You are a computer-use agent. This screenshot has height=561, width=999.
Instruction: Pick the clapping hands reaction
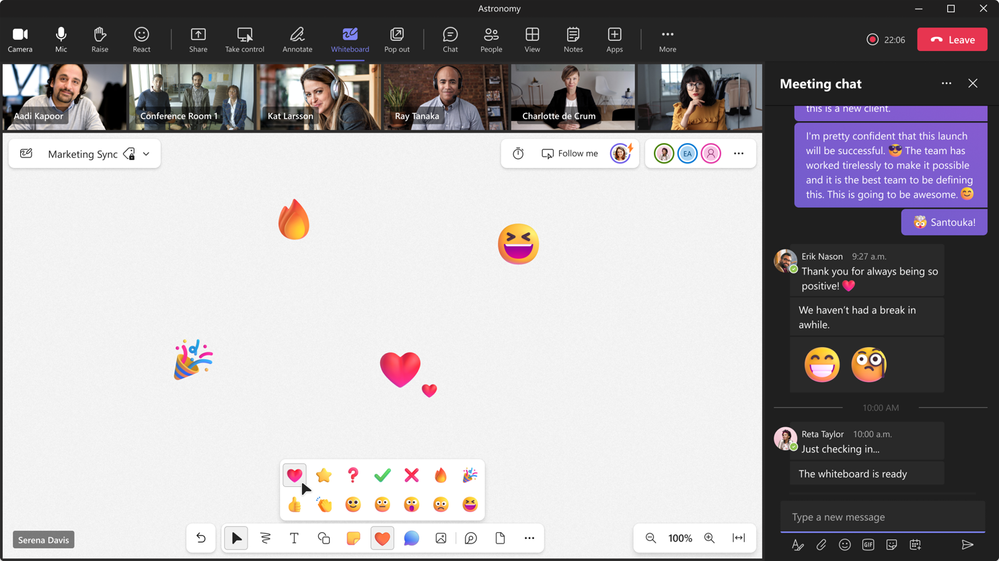point(324,504)
